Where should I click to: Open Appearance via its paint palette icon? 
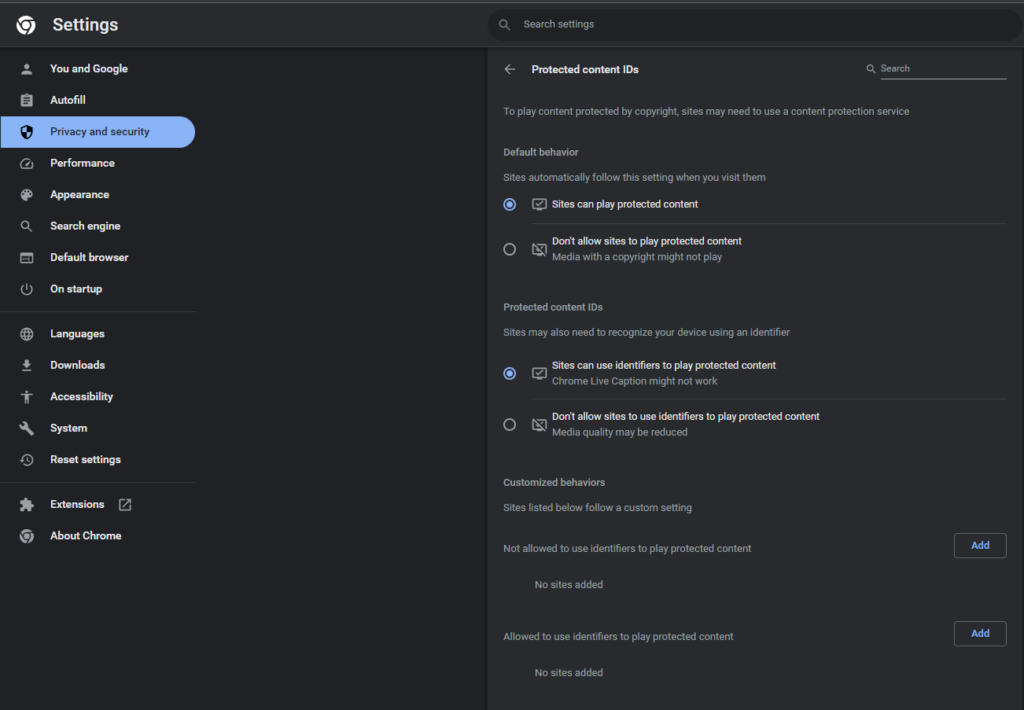coord(28,194)
